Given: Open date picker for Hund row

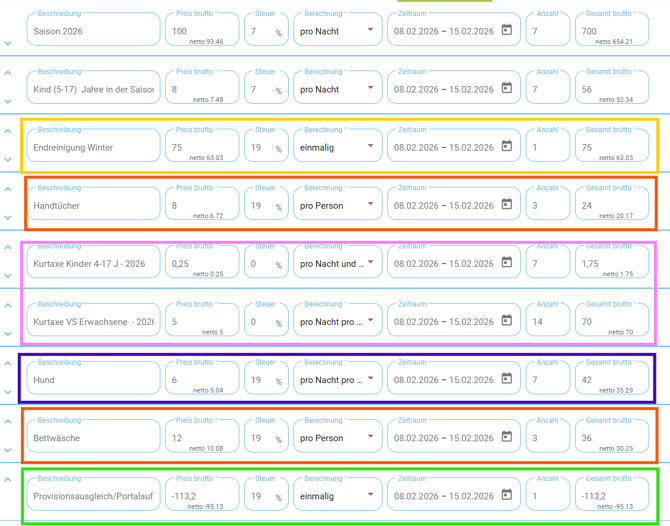Looking at the screenshot, I should (507, 380).
